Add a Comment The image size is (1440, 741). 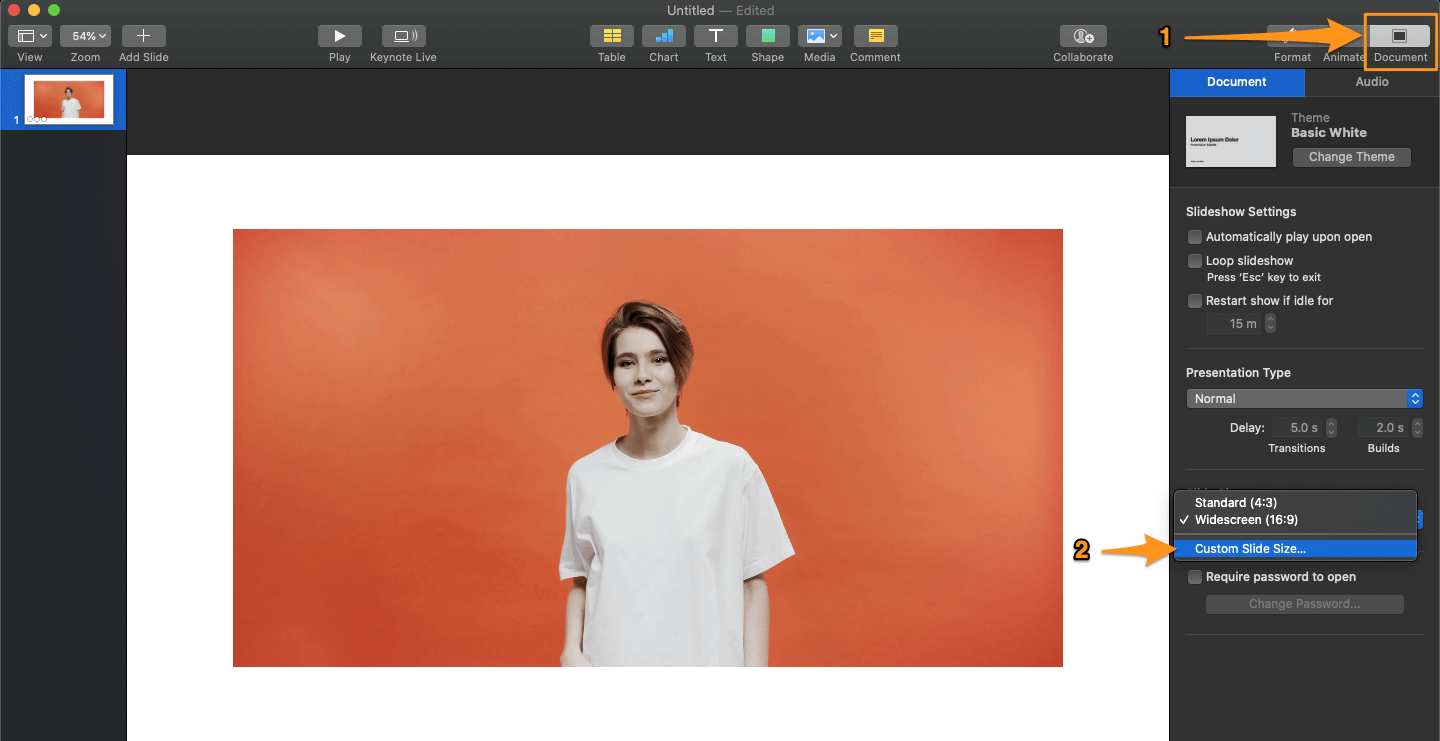[875, 36]
